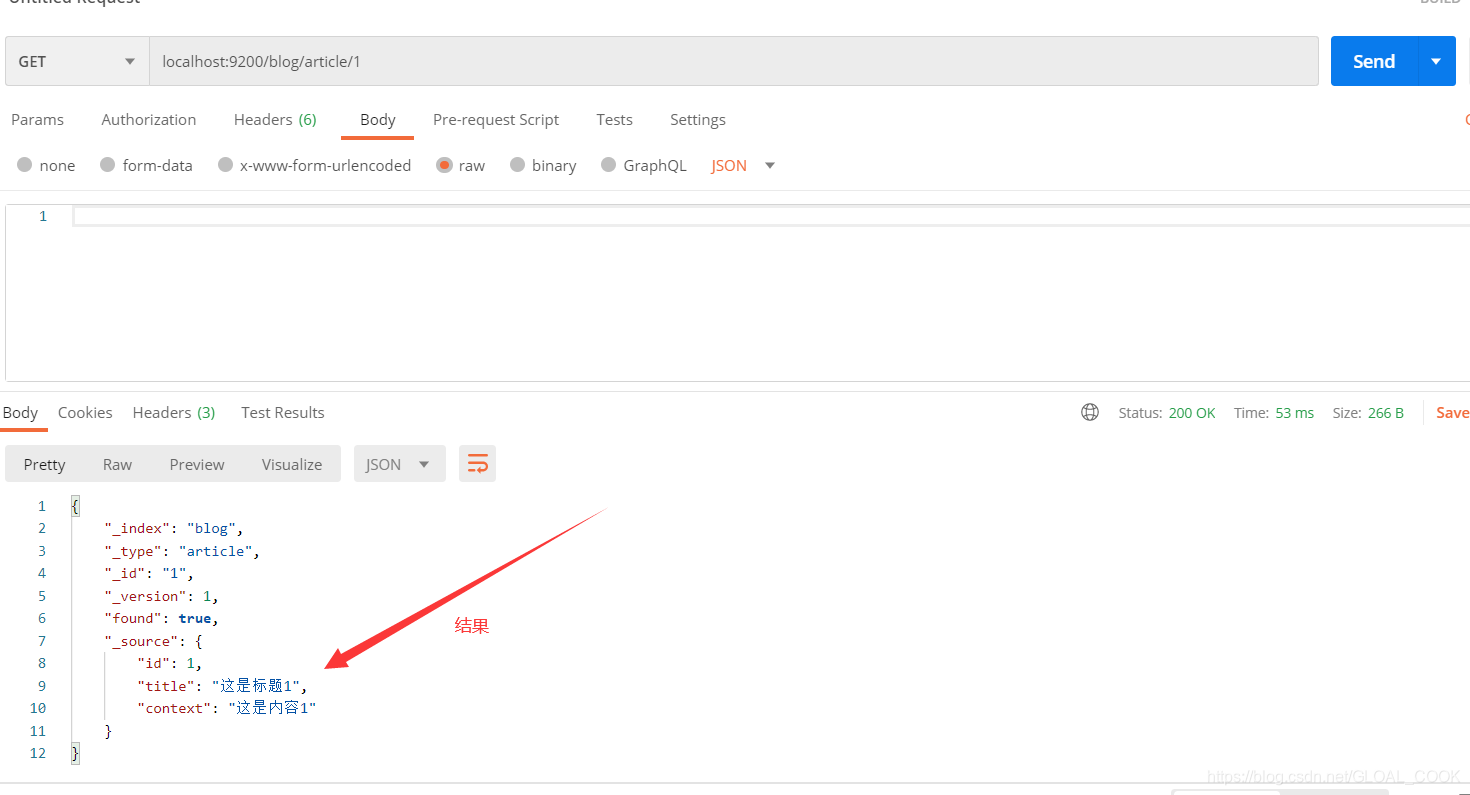The image size is (1470, 795).
Task: Click the "context" value 这是内容1
Action: point(272,708)
